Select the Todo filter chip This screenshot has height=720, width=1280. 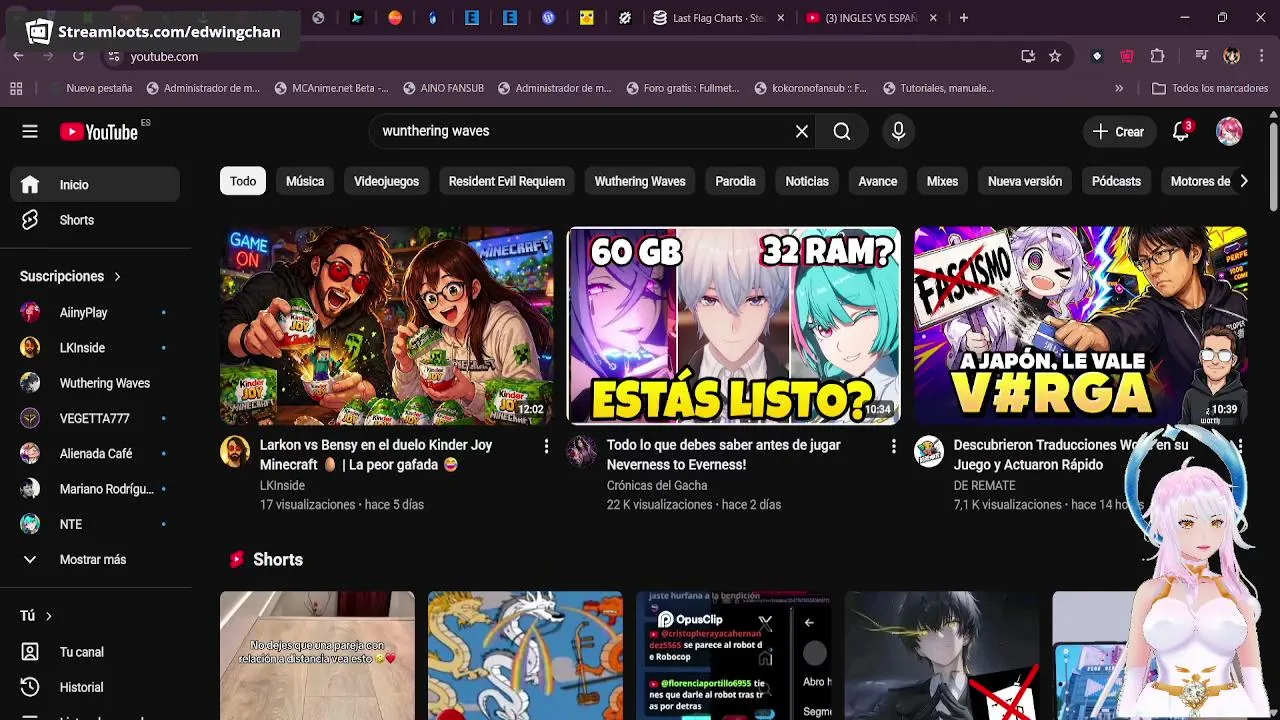(243, 181)
